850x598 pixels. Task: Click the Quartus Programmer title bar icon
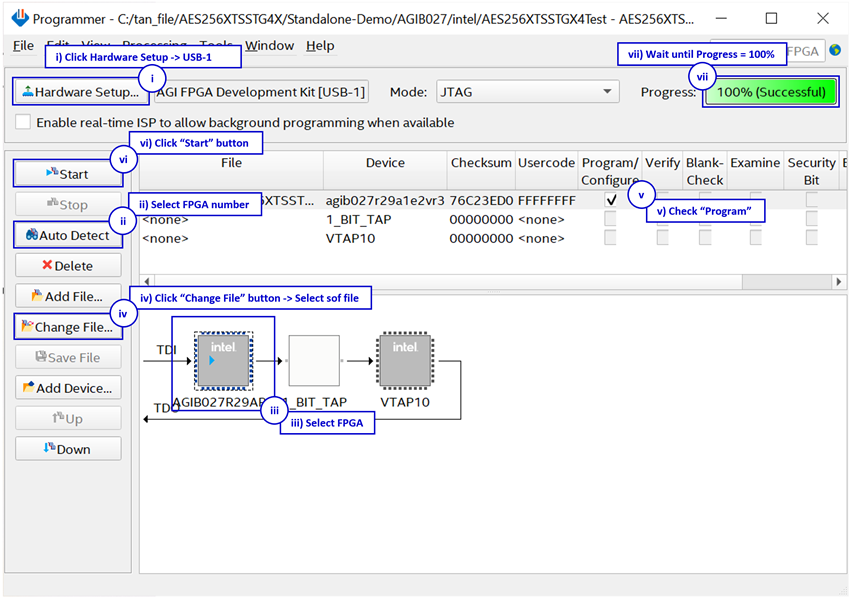(x=20, y=18)
